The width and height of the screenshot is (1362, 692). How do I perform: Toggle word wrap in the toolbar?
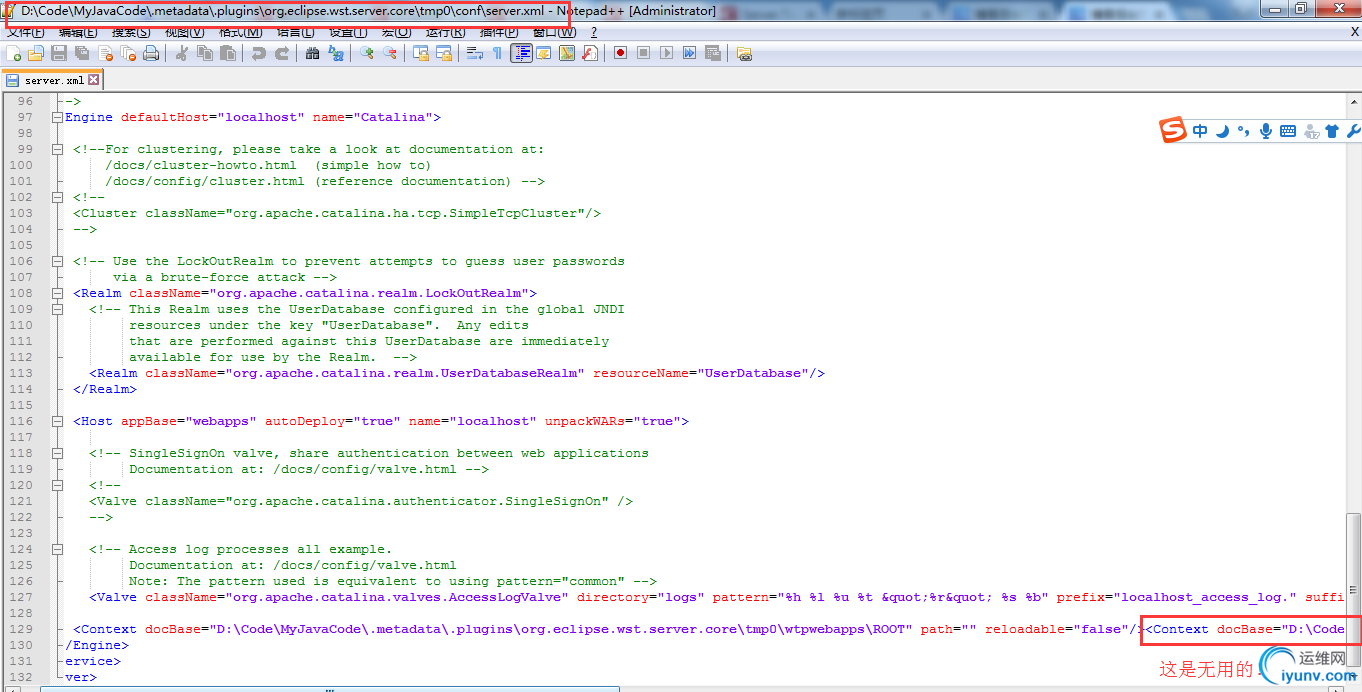point(475,53)
